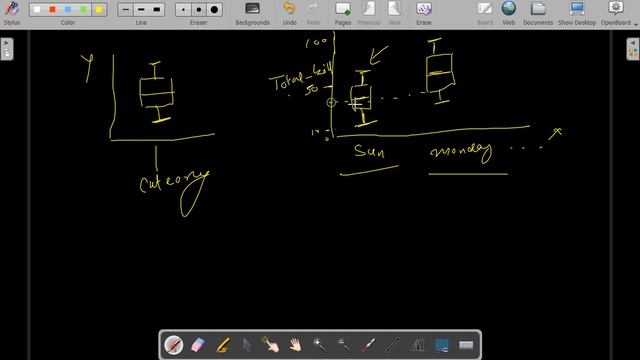Open the OpenBoard menu
Viewport: 640px width, 360px height.
tap(616, 13)
